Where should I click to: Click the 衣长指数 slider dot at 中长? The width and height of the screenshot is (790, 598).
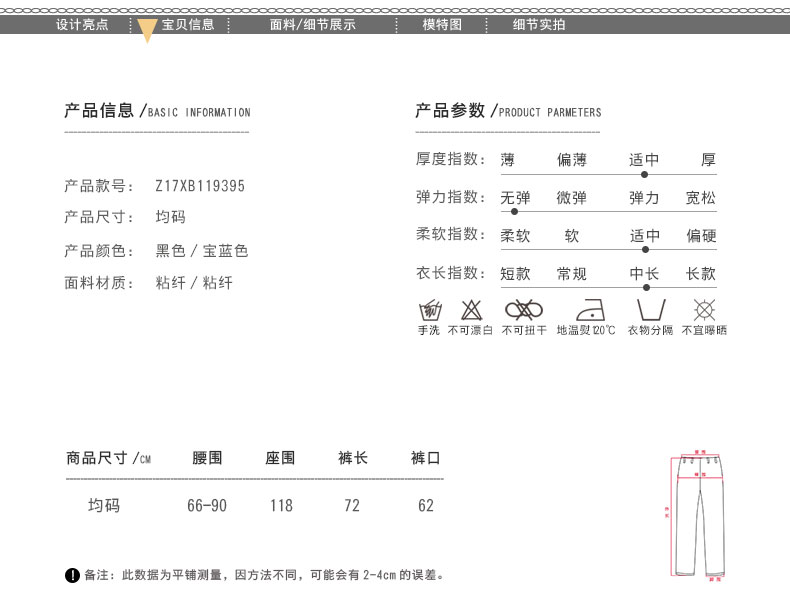pyautogui.click(x=646, y=288)
